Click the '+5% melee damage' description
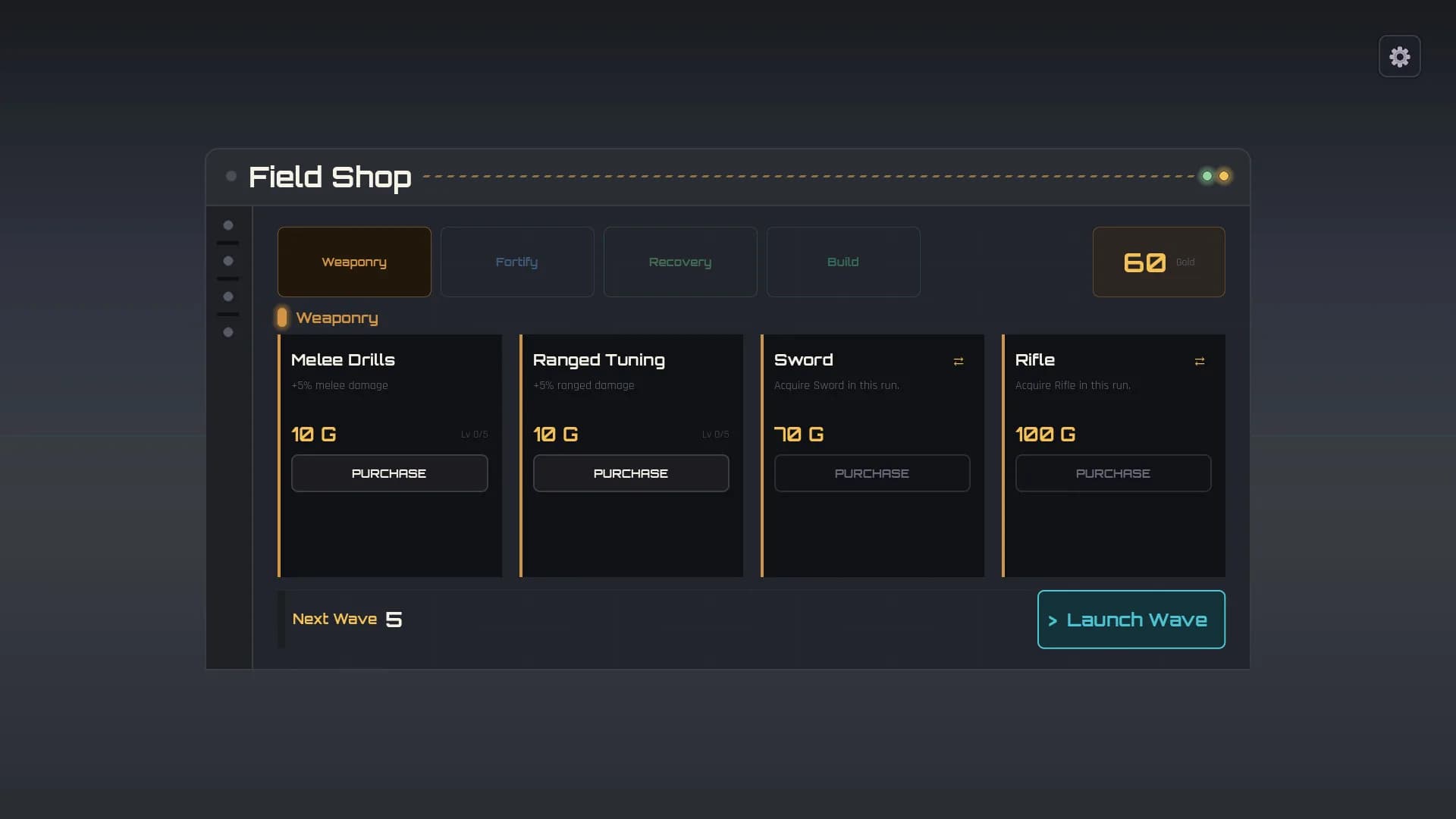 (340, 385)
